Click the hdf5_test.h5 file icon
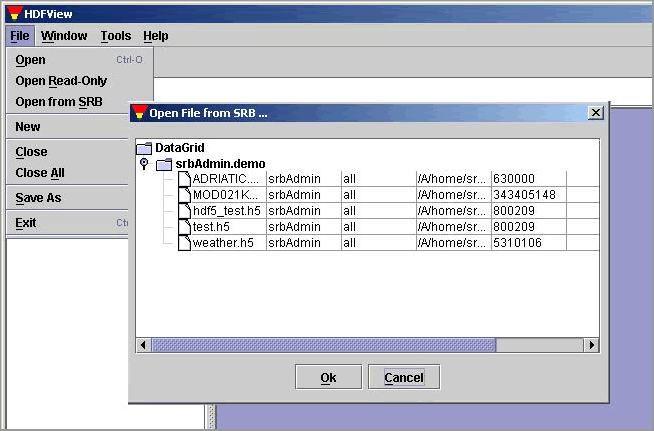 (184, 211)
